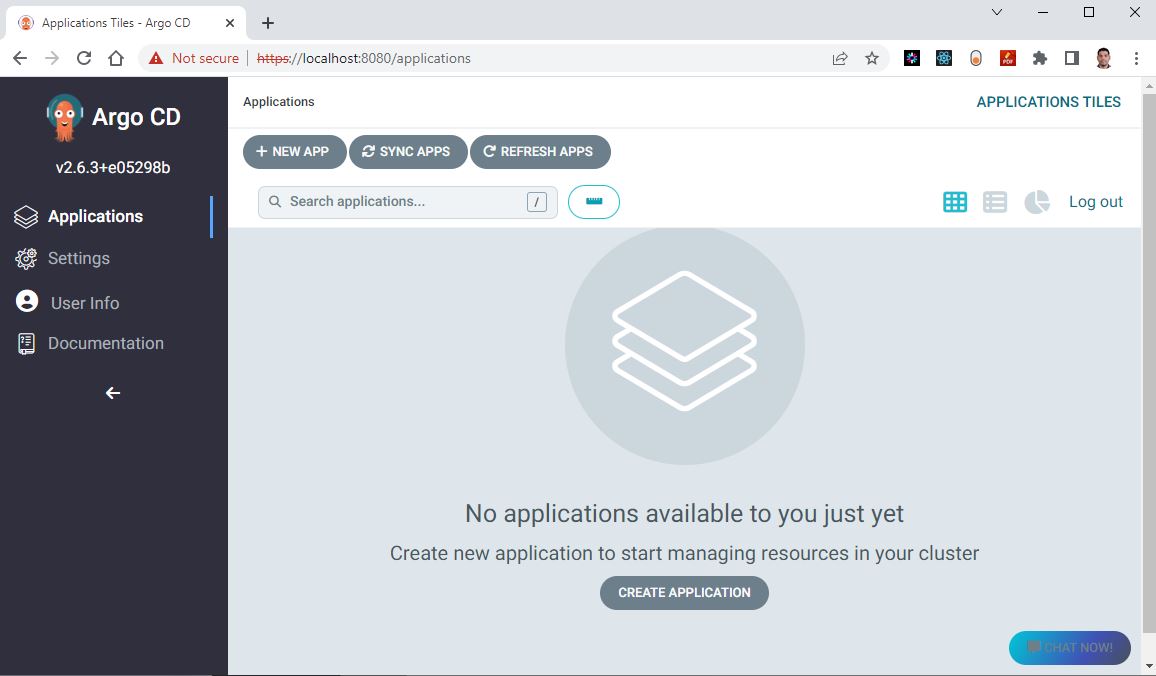Viewport: 1156px width, 676px height.
Task: Click the browser home icon
Action: click(116, 58)
